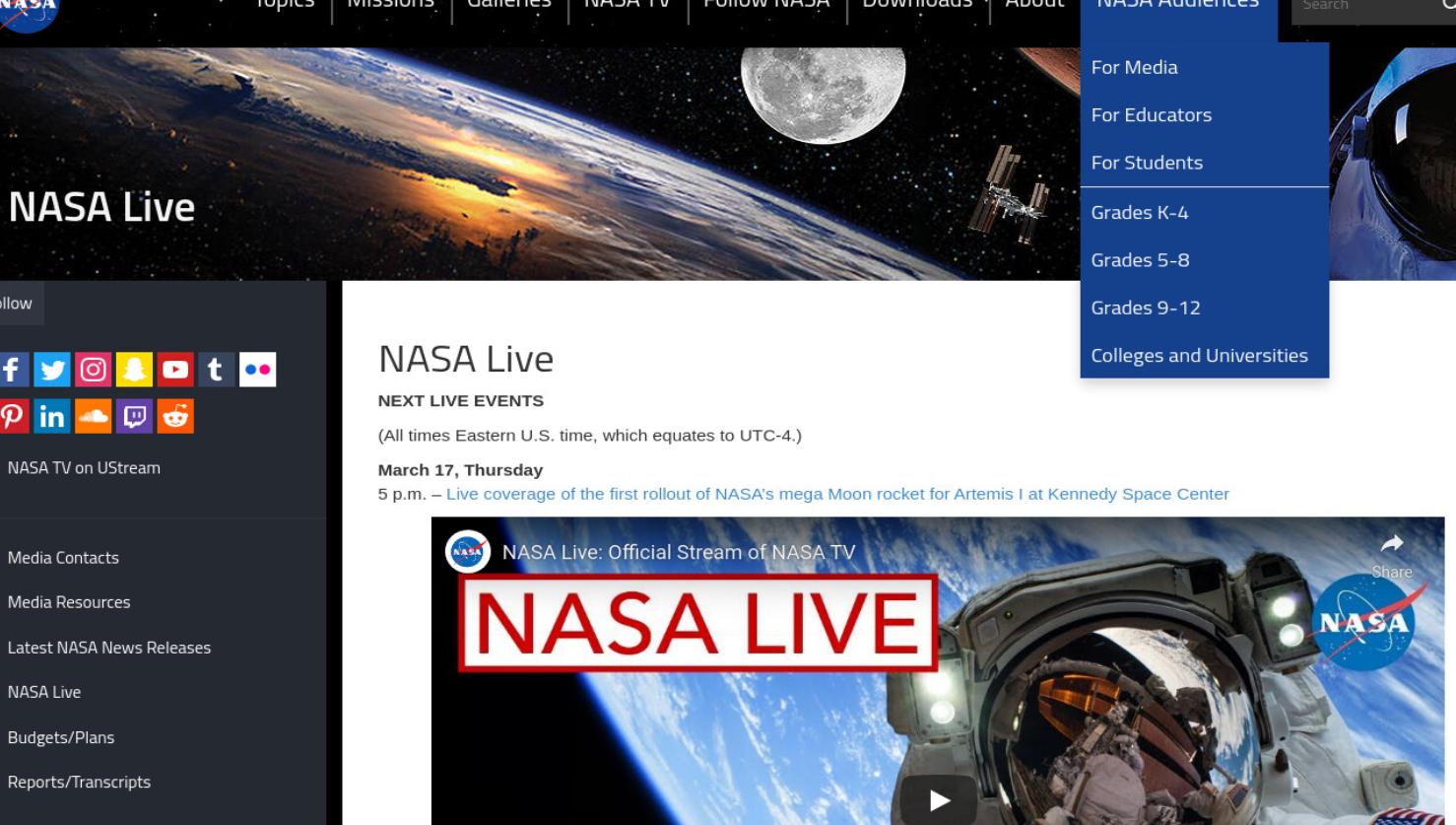The width and height of the screenshot is (1456, 825).
Task: Open NASA's Pinterest icon
Action: coord(13,416)
